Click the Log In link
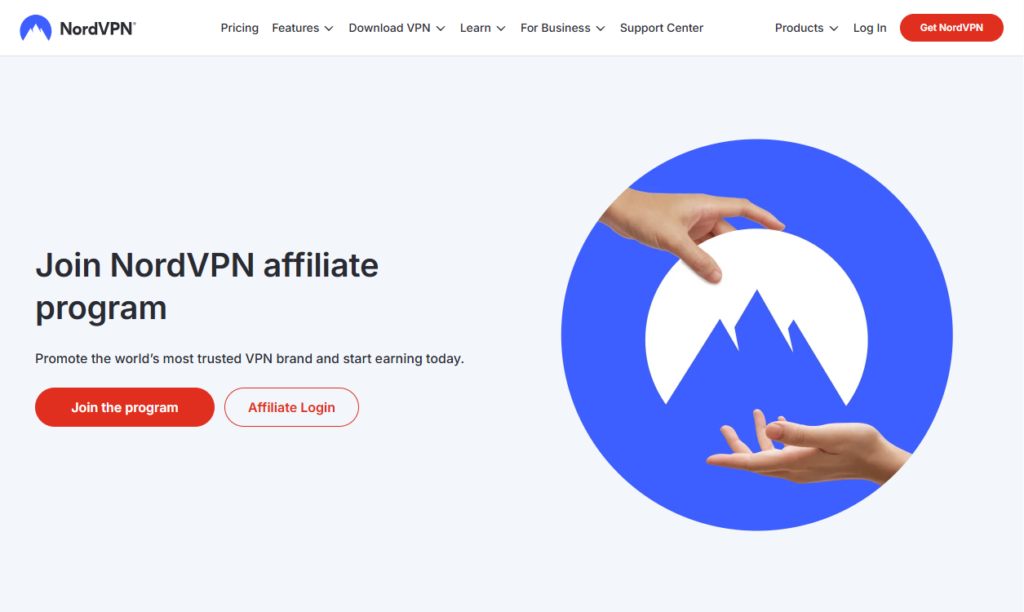 [x=870, y=28]
